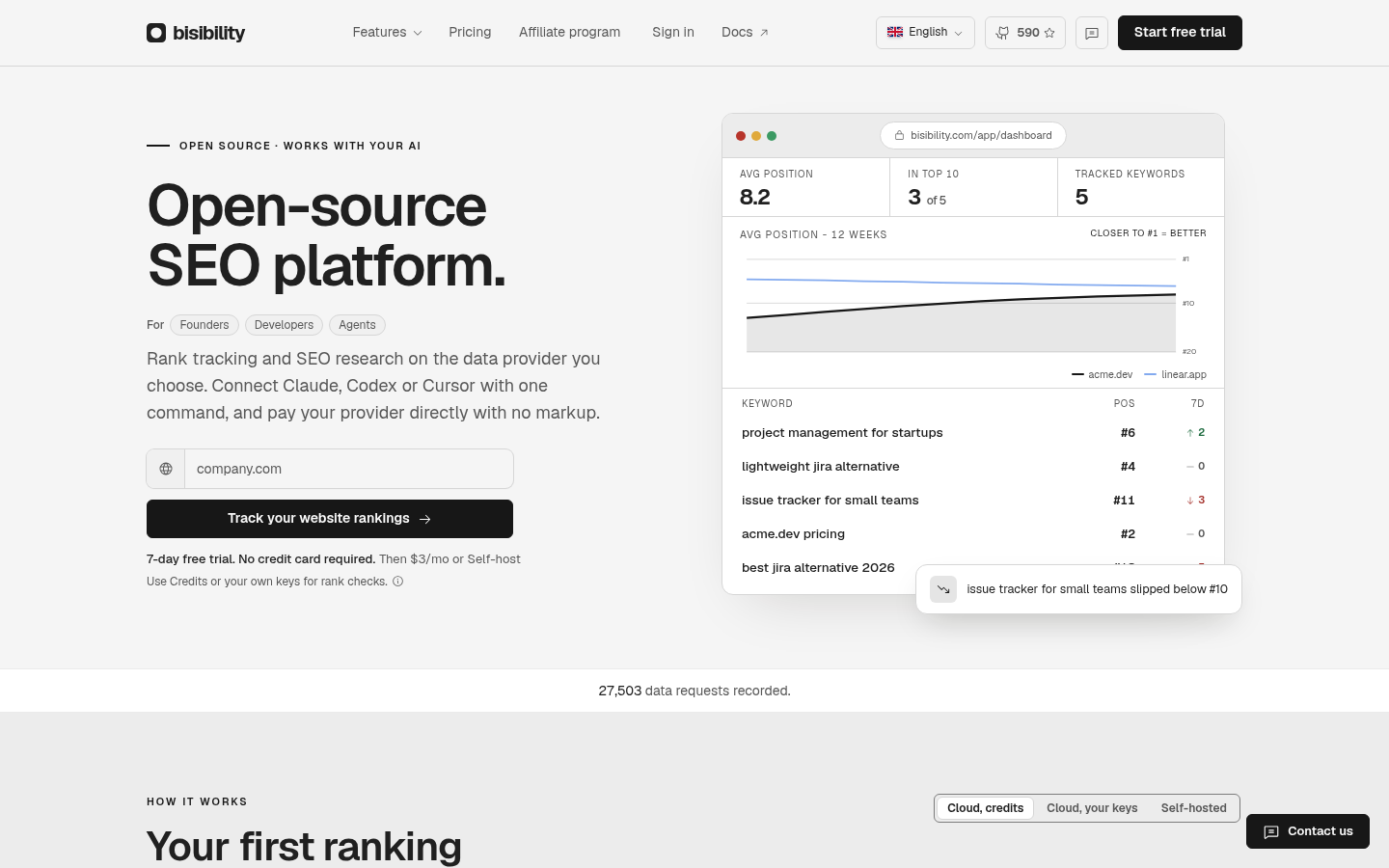Click 'lightweight jira alternative' keyword

(821, 466)
